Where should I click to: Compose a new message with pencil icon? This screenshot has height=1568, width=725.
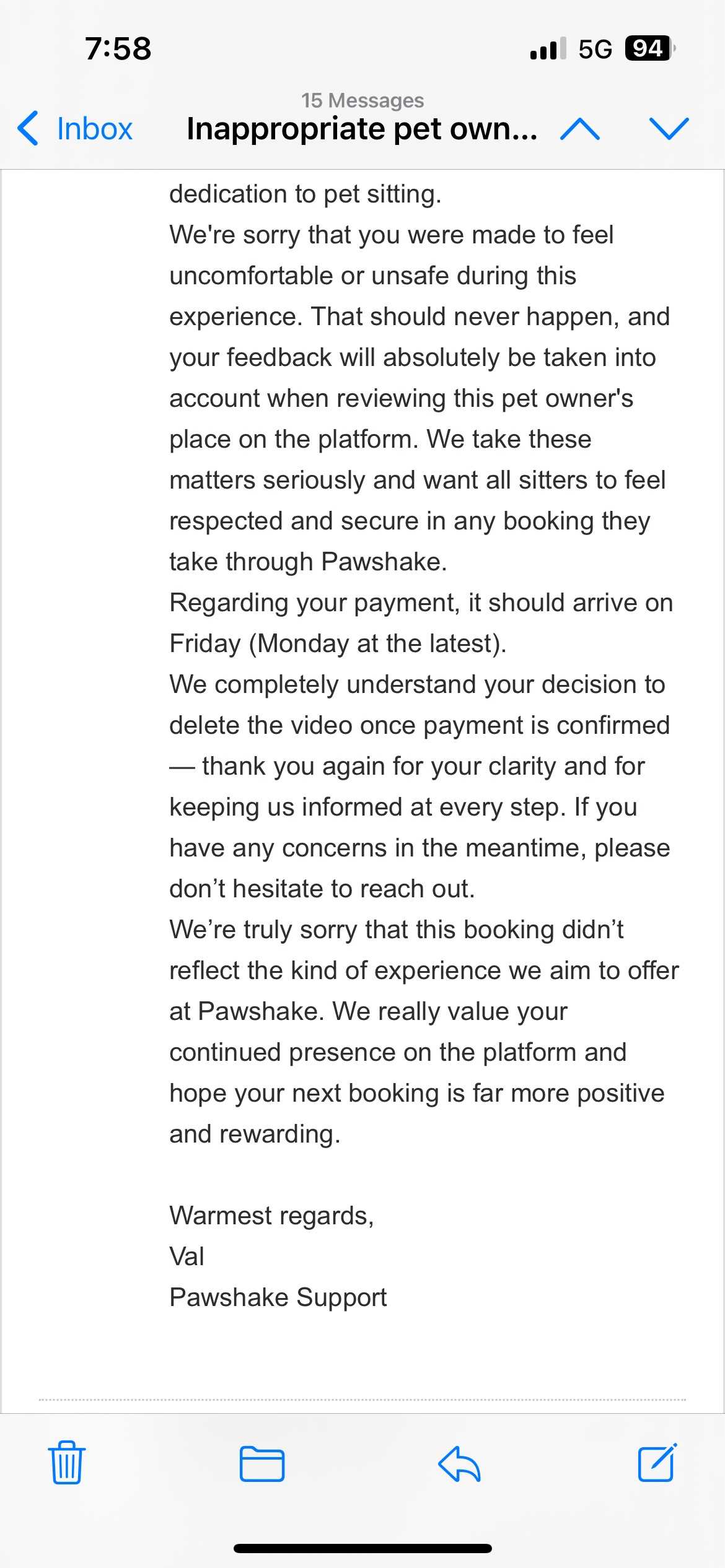point(657,1463)
